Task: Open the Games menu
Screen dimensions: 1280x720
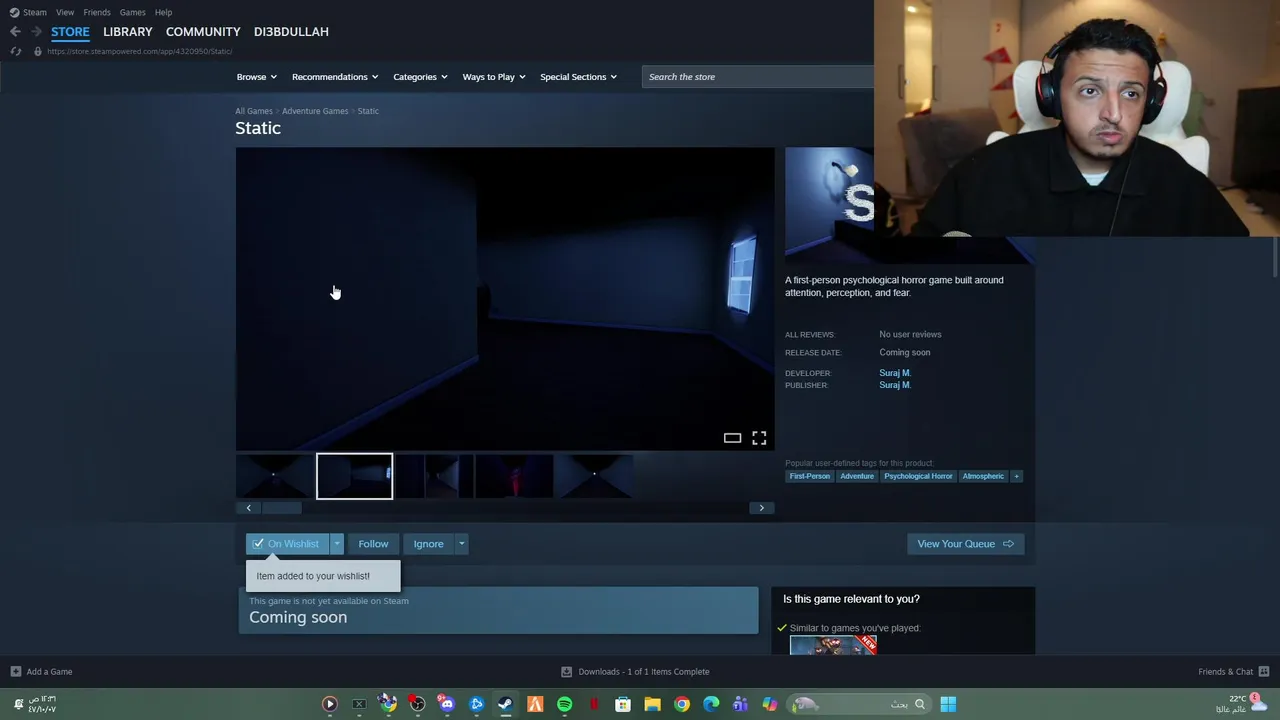Action: [132, 12]
